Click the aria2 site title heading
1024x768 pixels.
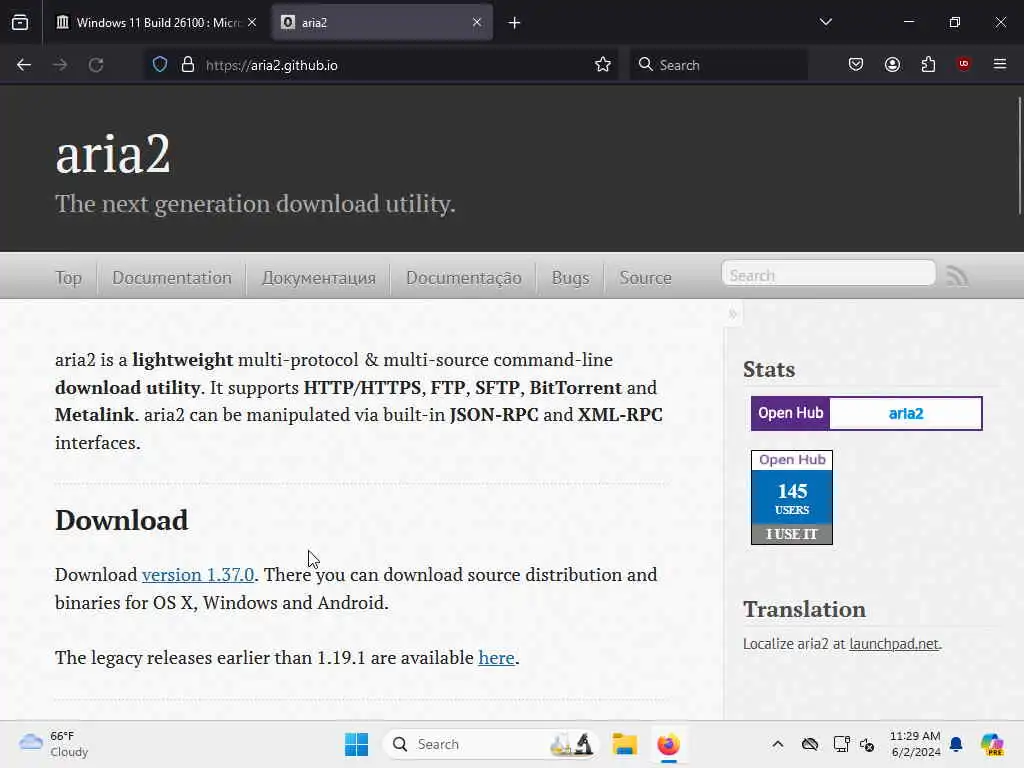coord(113,155)
